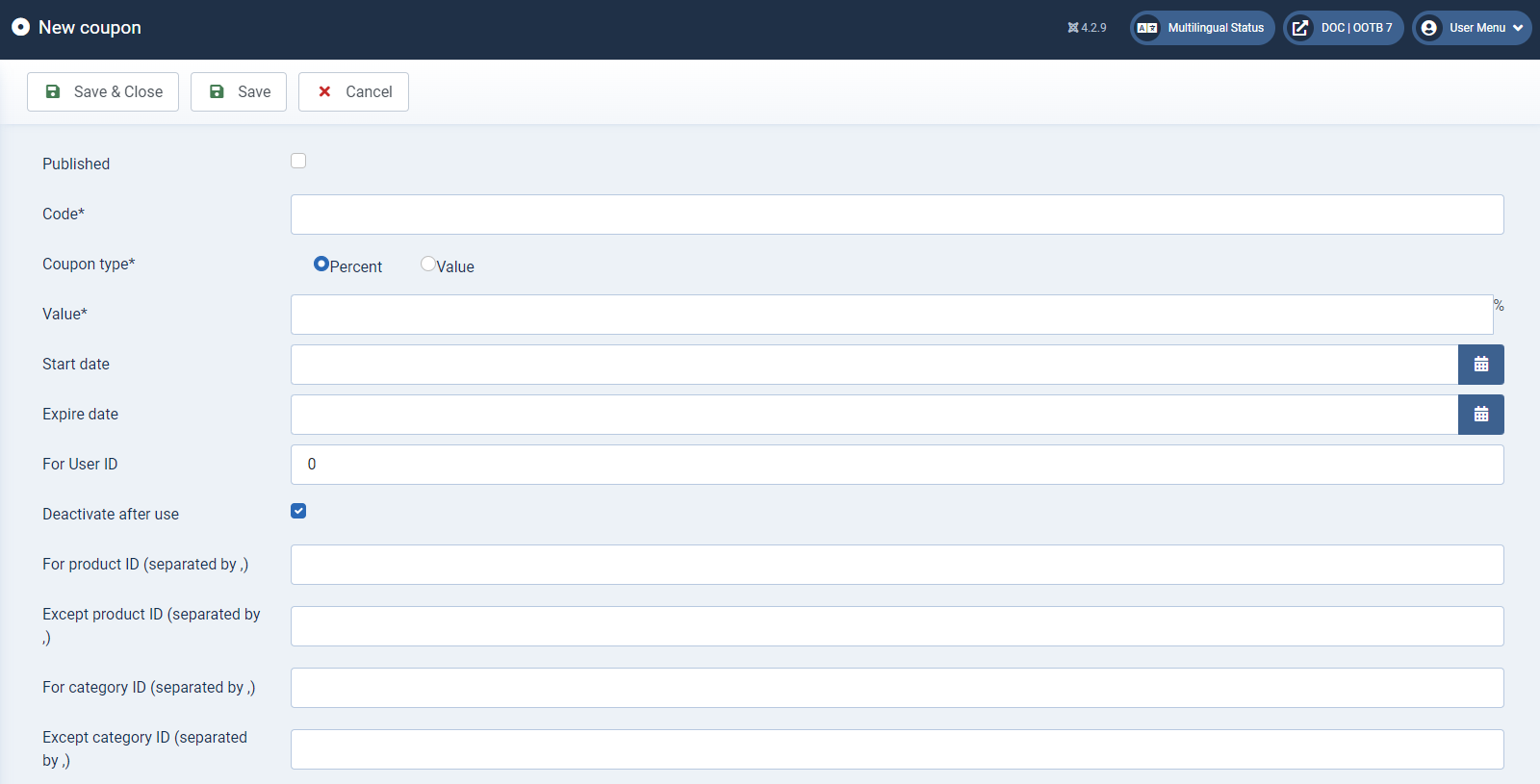Viewport: 1540px width, 784px height.
Task: Click the Multilingual Status button
Action: click(x=1202, y=28)
